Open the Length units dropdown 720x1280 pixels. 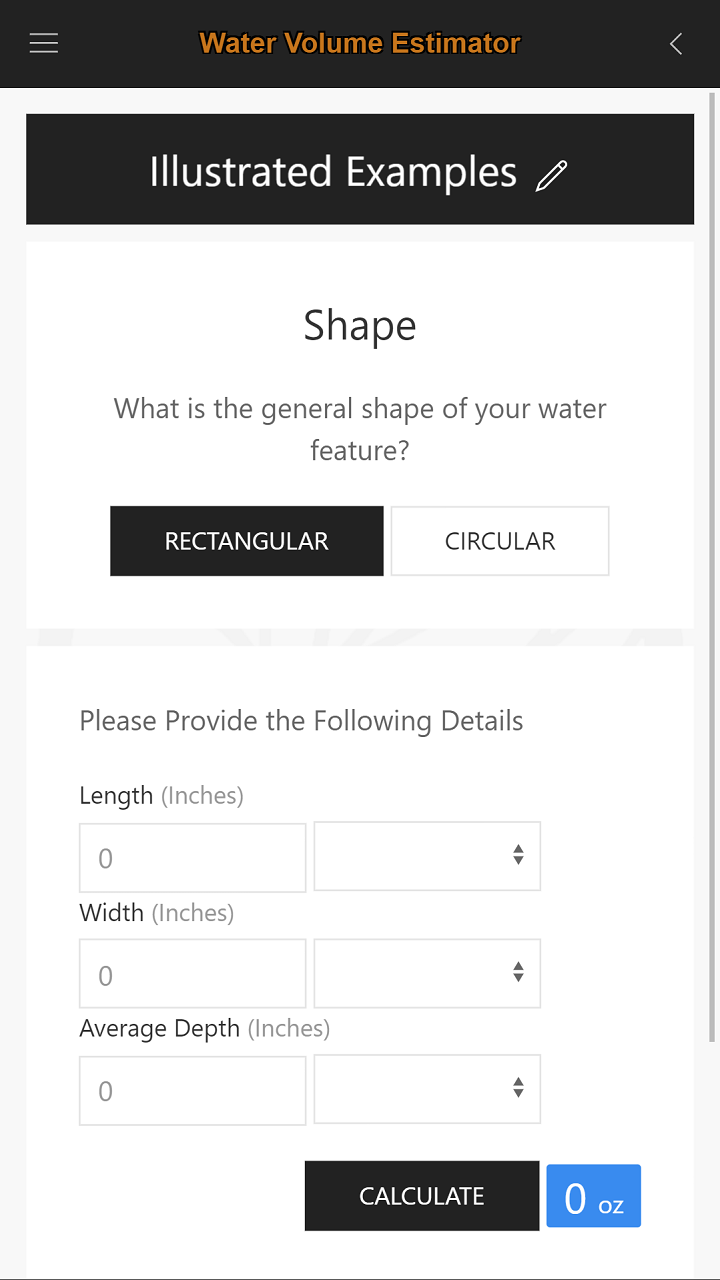[427, 855]
